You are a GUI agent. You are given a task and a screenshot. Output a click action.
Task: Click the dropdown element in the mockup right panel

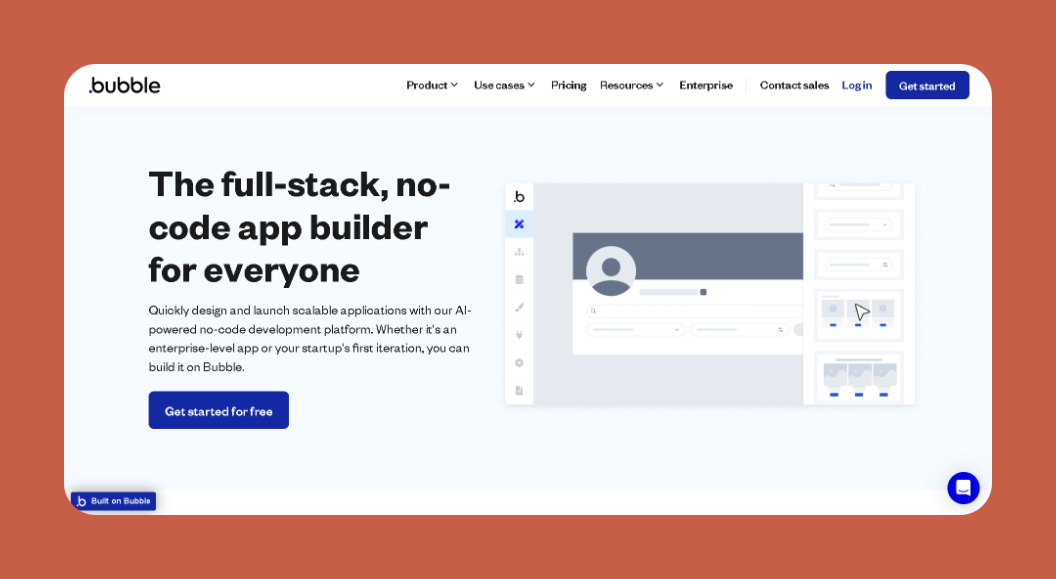pyautogui.click(x=859, y=225)
